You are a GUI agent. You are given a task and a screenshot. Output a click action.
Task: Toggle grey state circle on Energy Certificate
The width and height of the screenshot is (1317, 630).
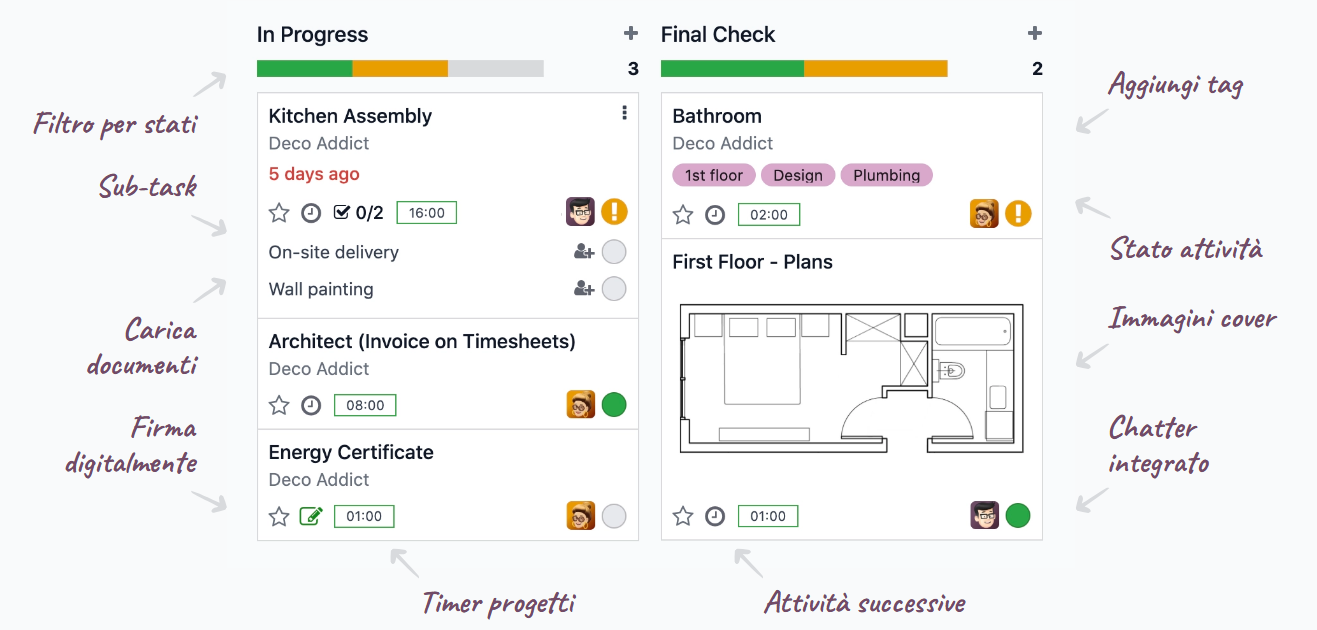coord(614,516)
